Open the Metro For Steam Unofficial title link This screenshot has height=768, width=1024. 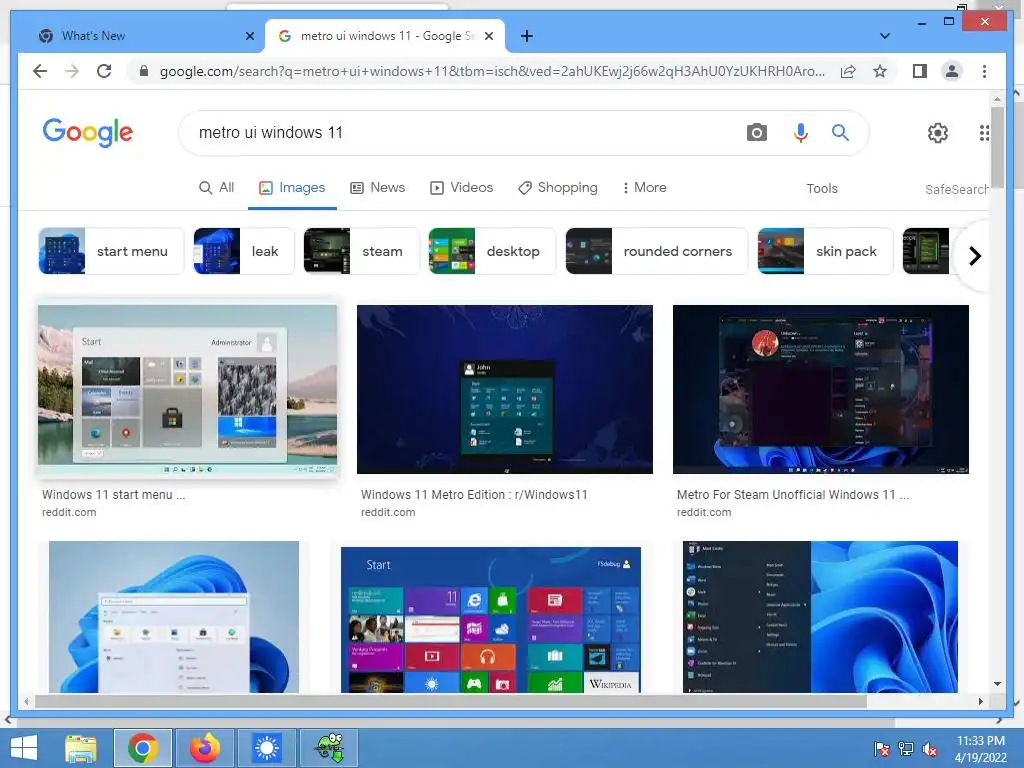(793, 495)
